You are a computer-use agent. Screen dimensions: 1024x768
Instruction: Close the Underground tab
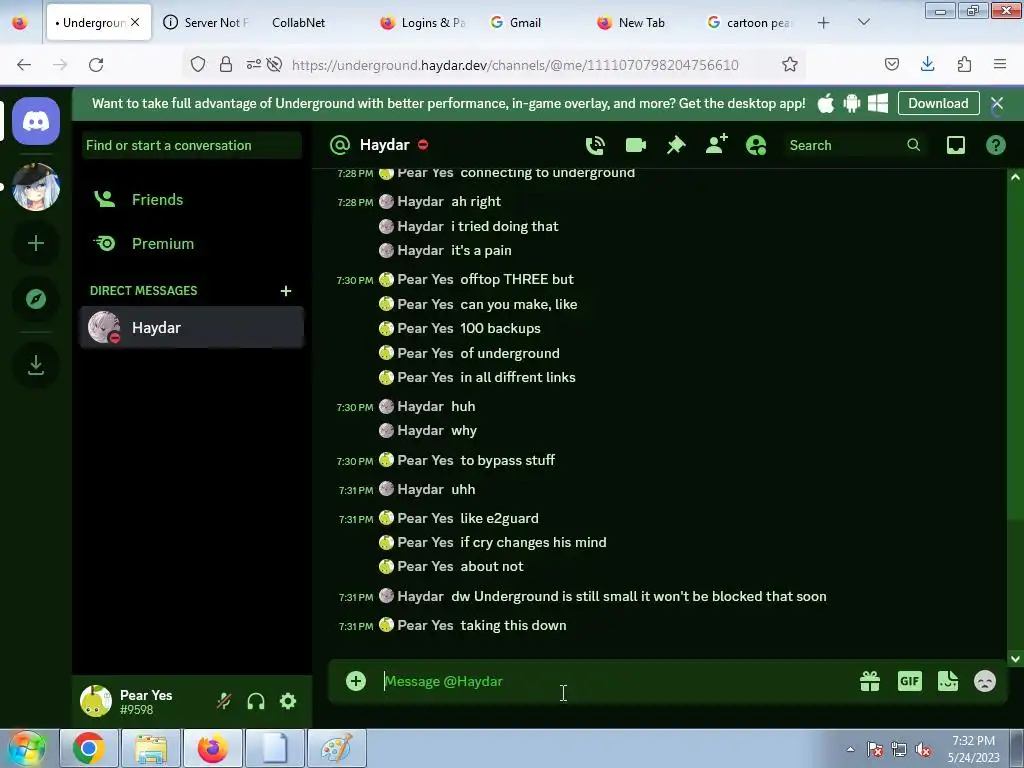(x=135, y=22)
